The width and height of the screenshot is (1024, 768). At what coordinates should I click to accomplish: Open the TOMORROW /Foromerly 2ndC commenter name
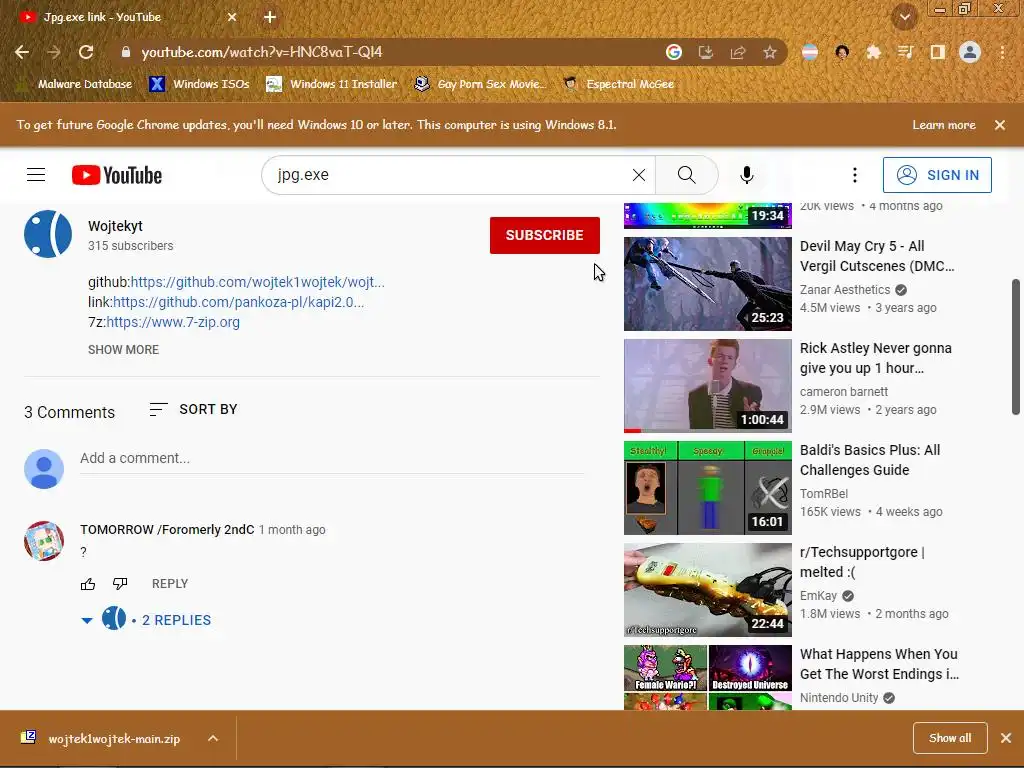click(x=167, y=530)
